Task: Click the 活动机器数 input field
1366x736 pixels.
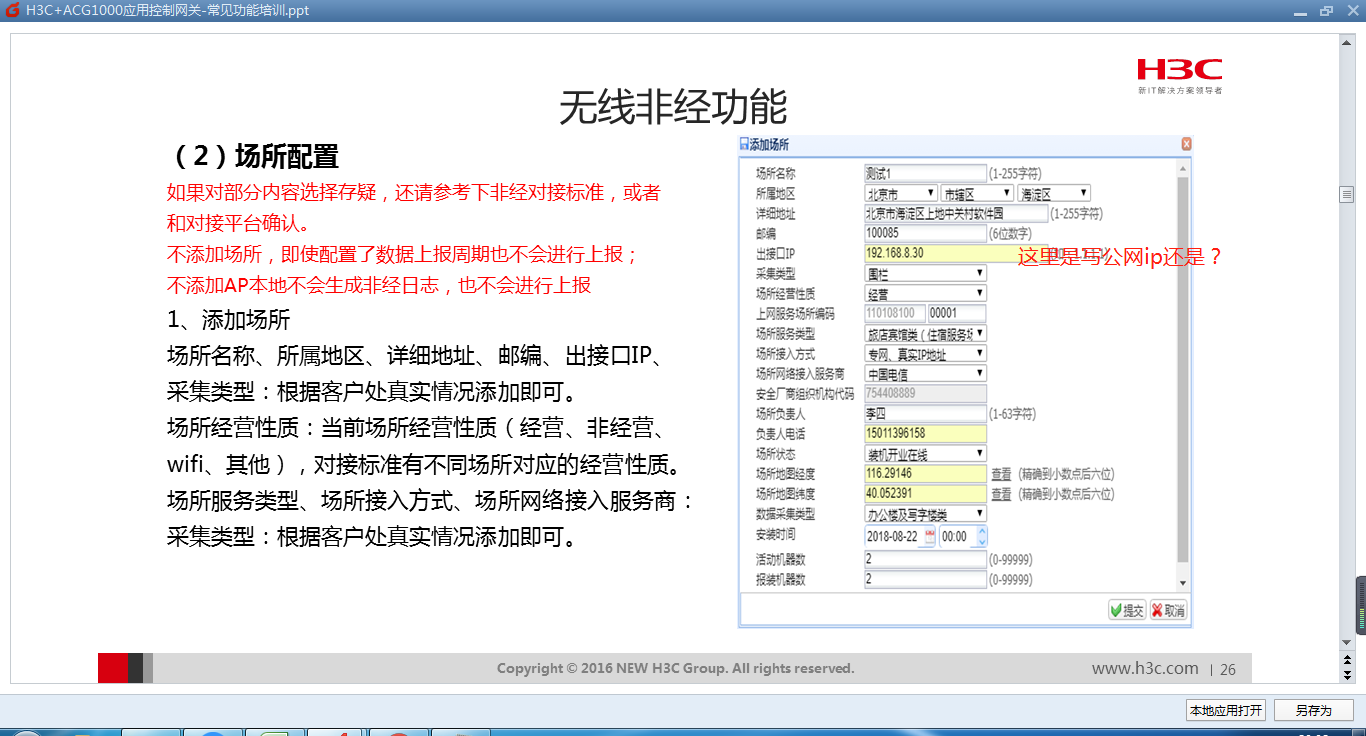Action: coord(926,559)
